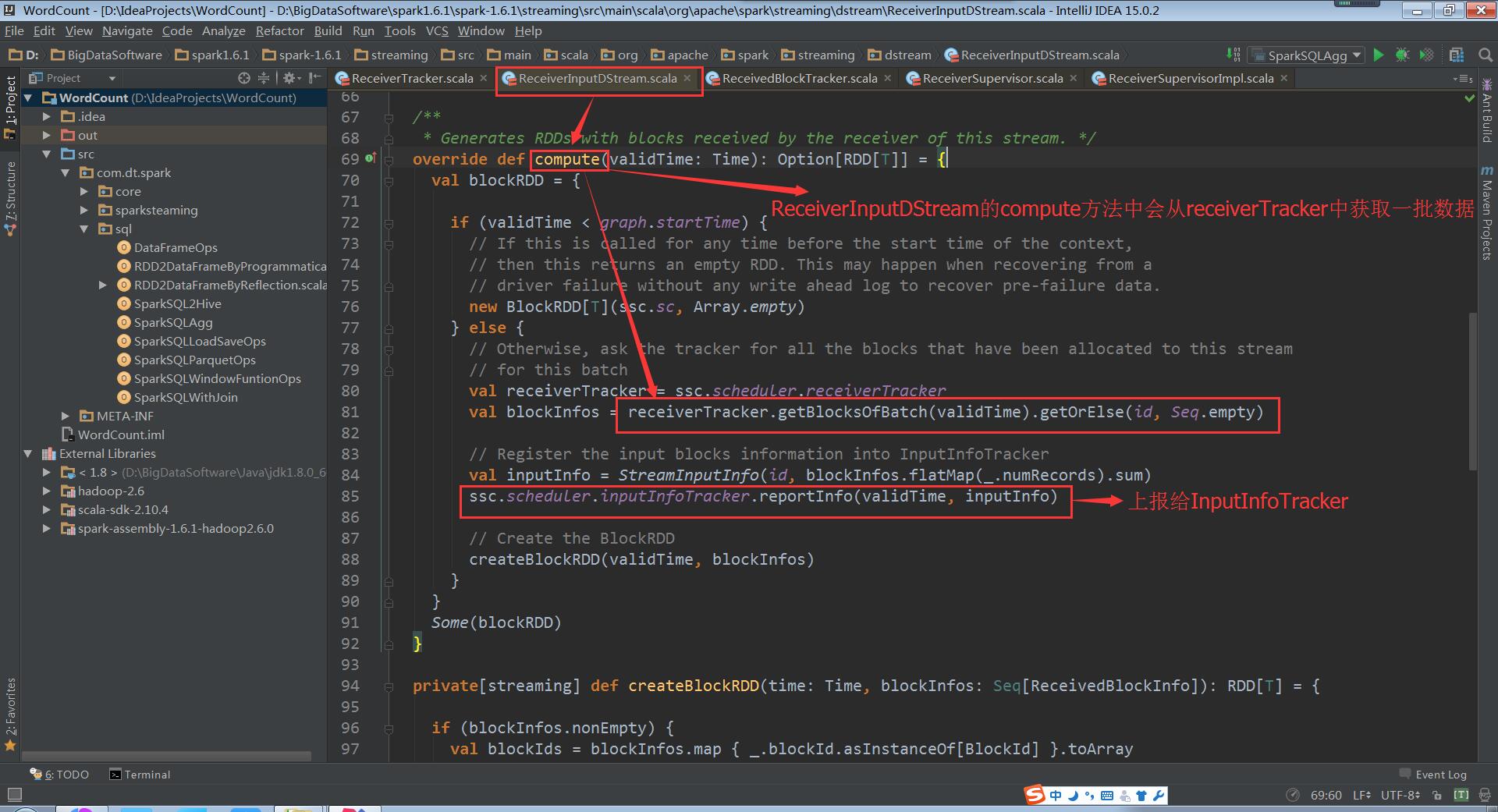The height and width of the screenshot is (812, 1498).
Task: Open Project Structure icon in toolbar
Action: click(1457, 55)
